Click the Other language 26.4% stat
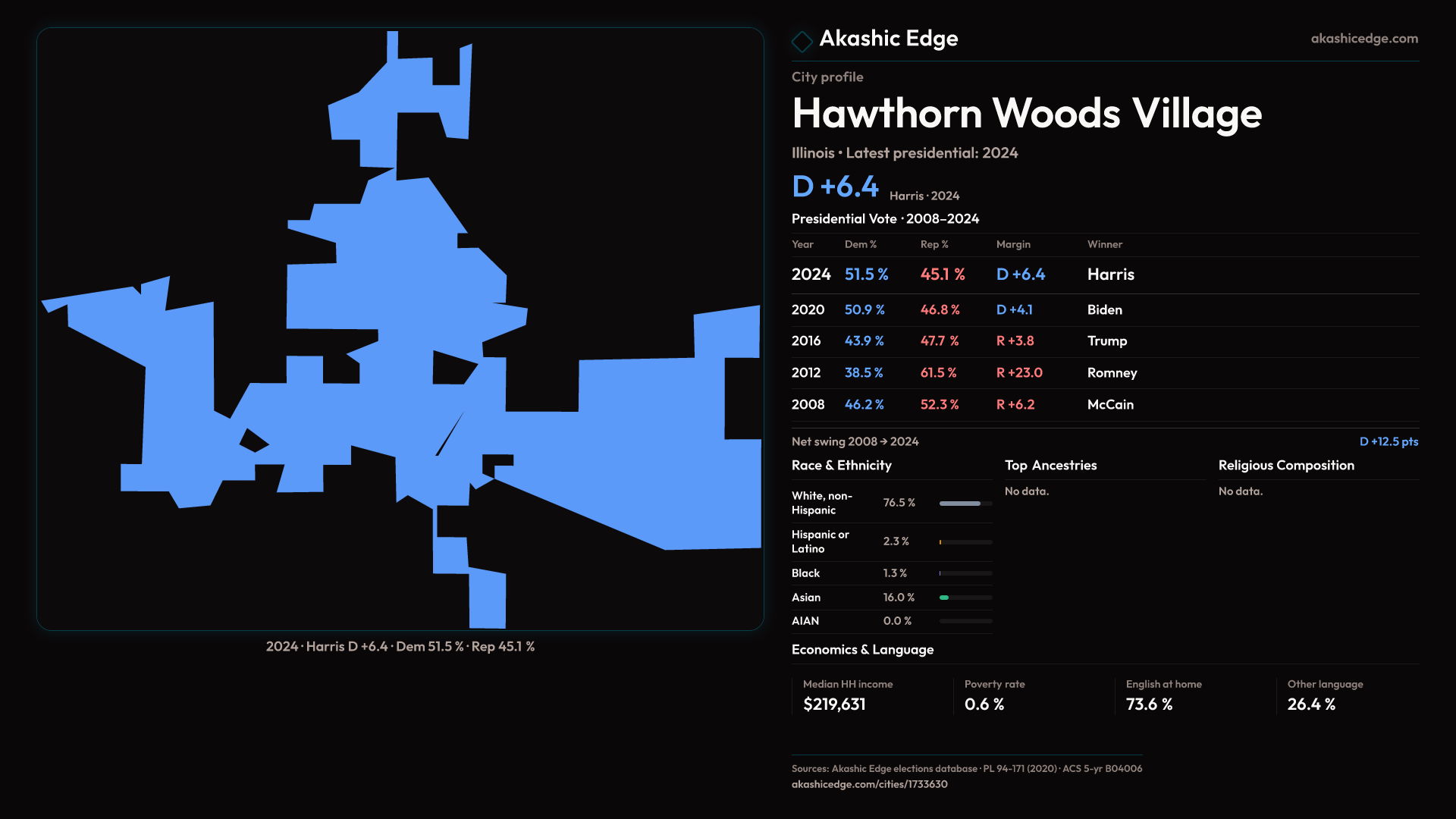The width and height of the screenshot is (1456, 819). pyautogui.click(x=1310, y=704)
